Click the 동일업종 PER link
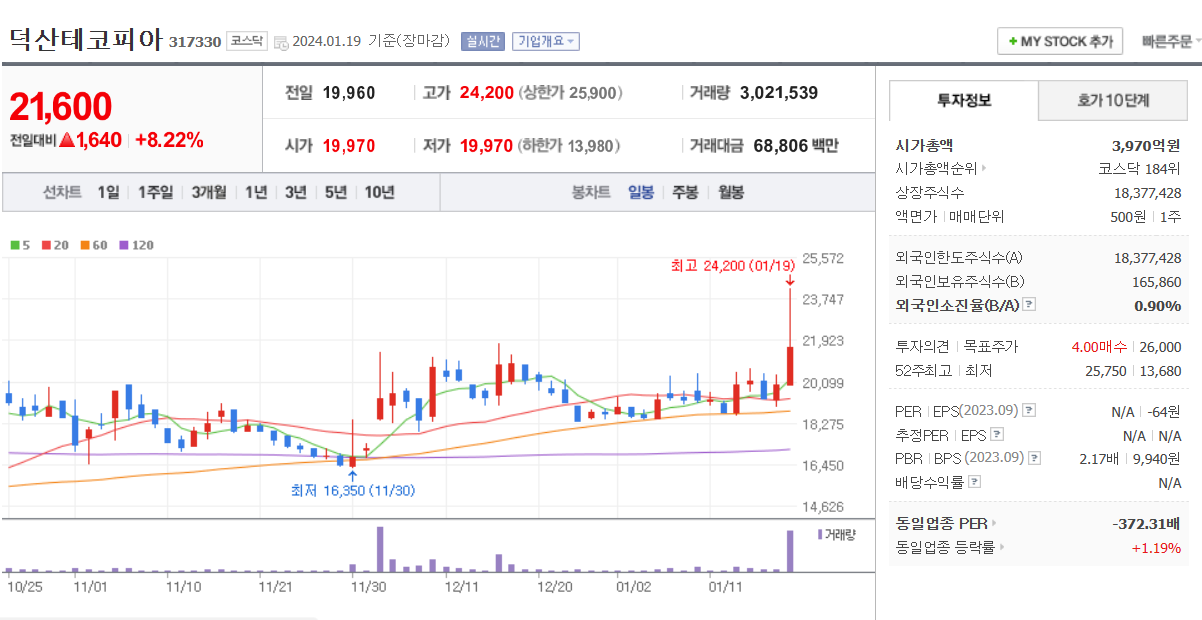The width and height of the screenshot is (1202, 620). pos(941,523)
